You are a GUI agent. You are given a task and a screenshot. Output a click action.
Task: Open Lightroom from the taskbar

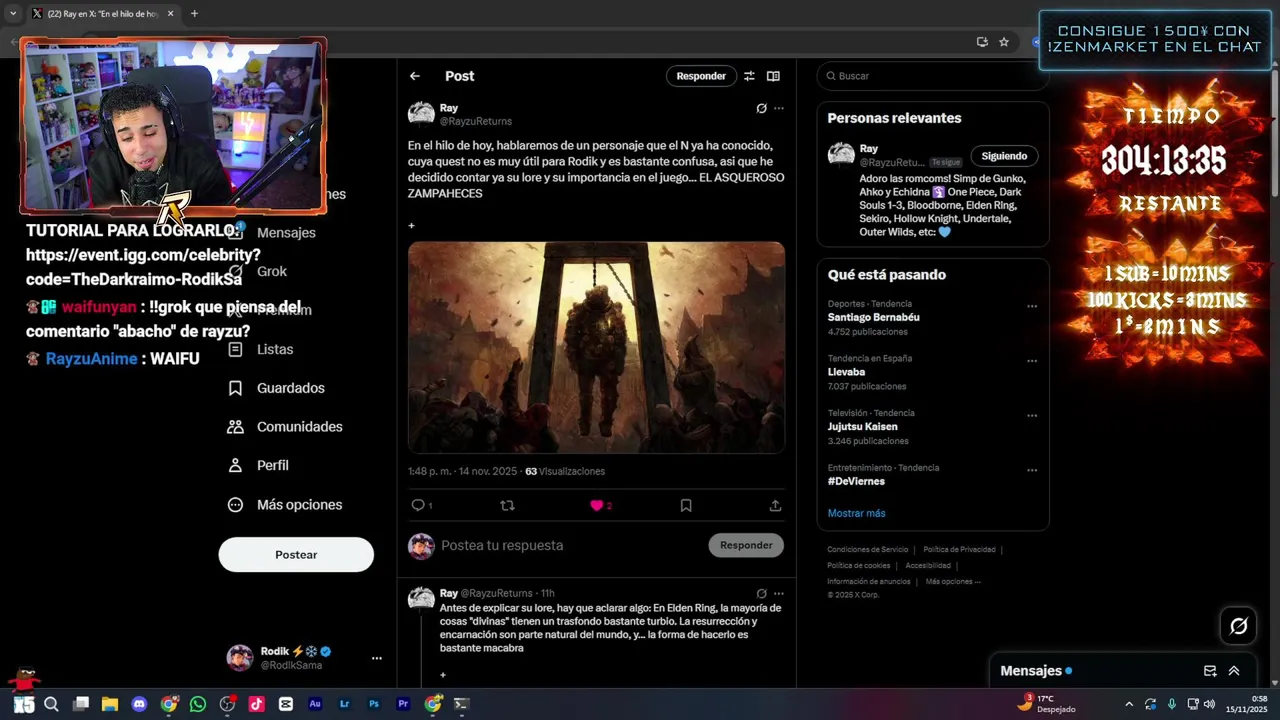[x=345, y=704]
